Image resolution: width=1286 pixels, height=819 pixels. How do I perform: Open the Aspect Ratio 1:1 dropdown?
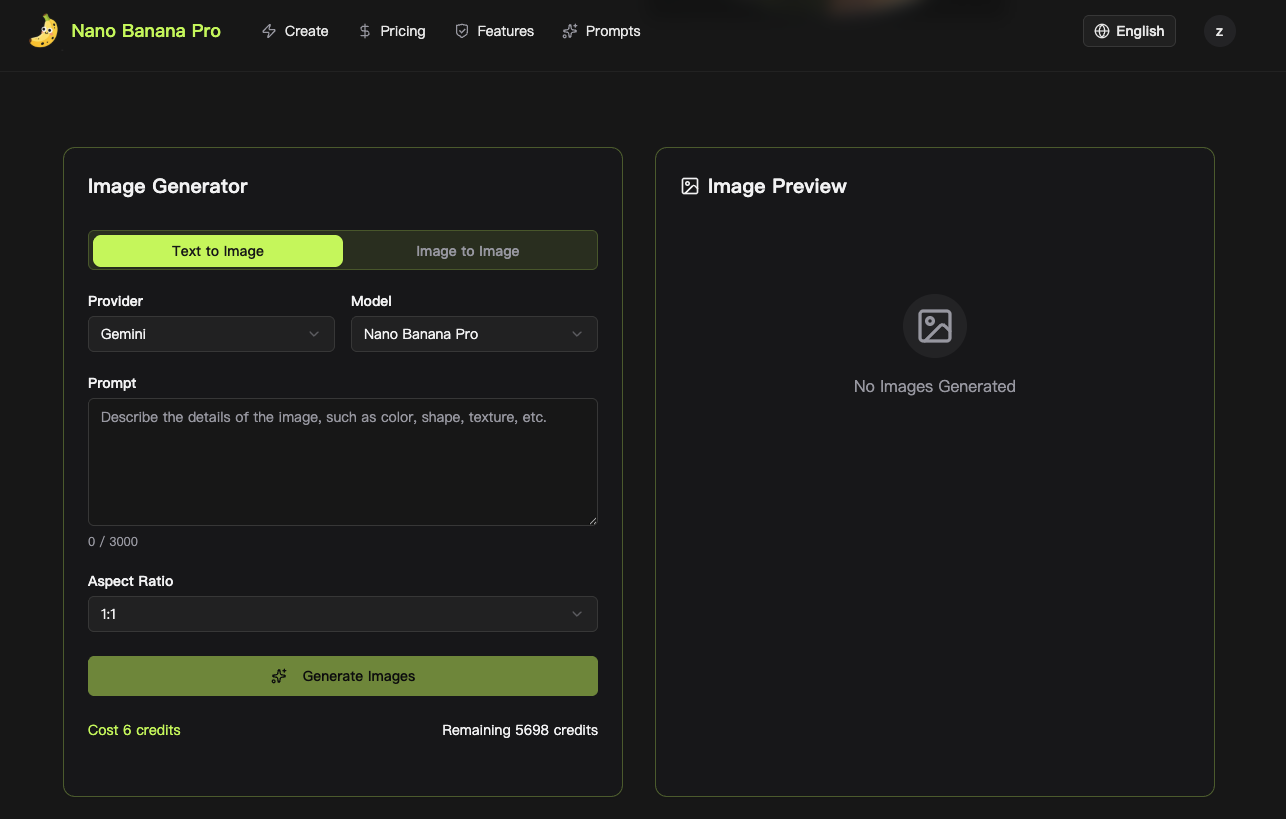[x=342, y=614]
